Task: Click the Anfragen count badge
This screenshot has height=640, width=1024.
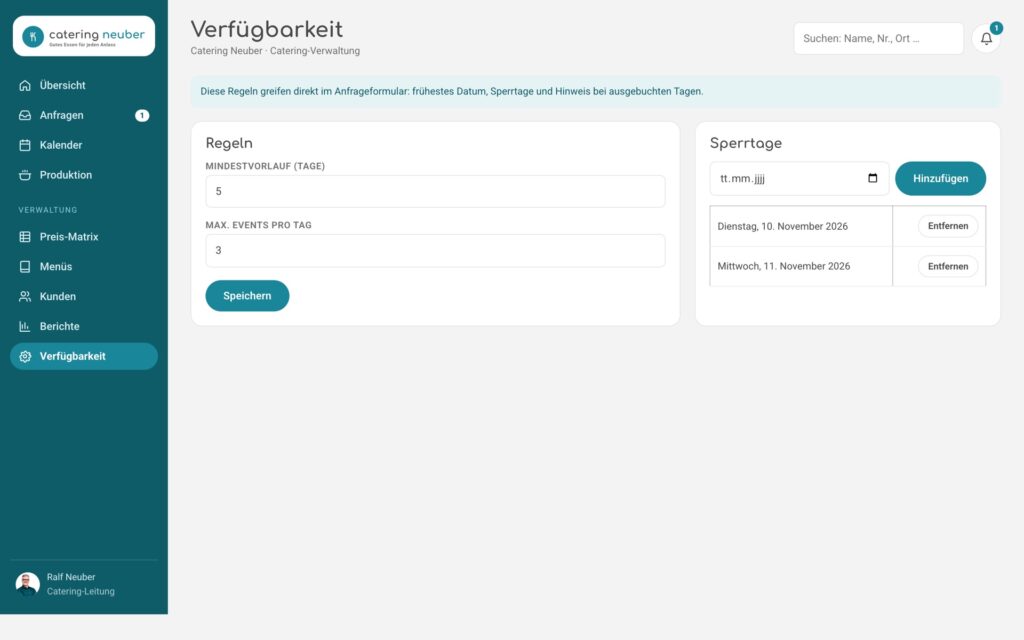Action: tap(142, 116)
